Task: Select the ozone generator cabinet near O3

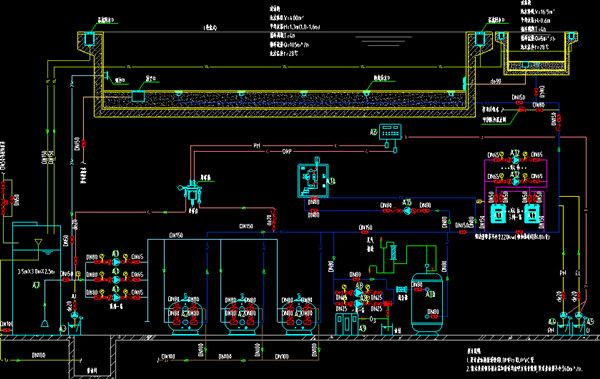Action: 347,324
